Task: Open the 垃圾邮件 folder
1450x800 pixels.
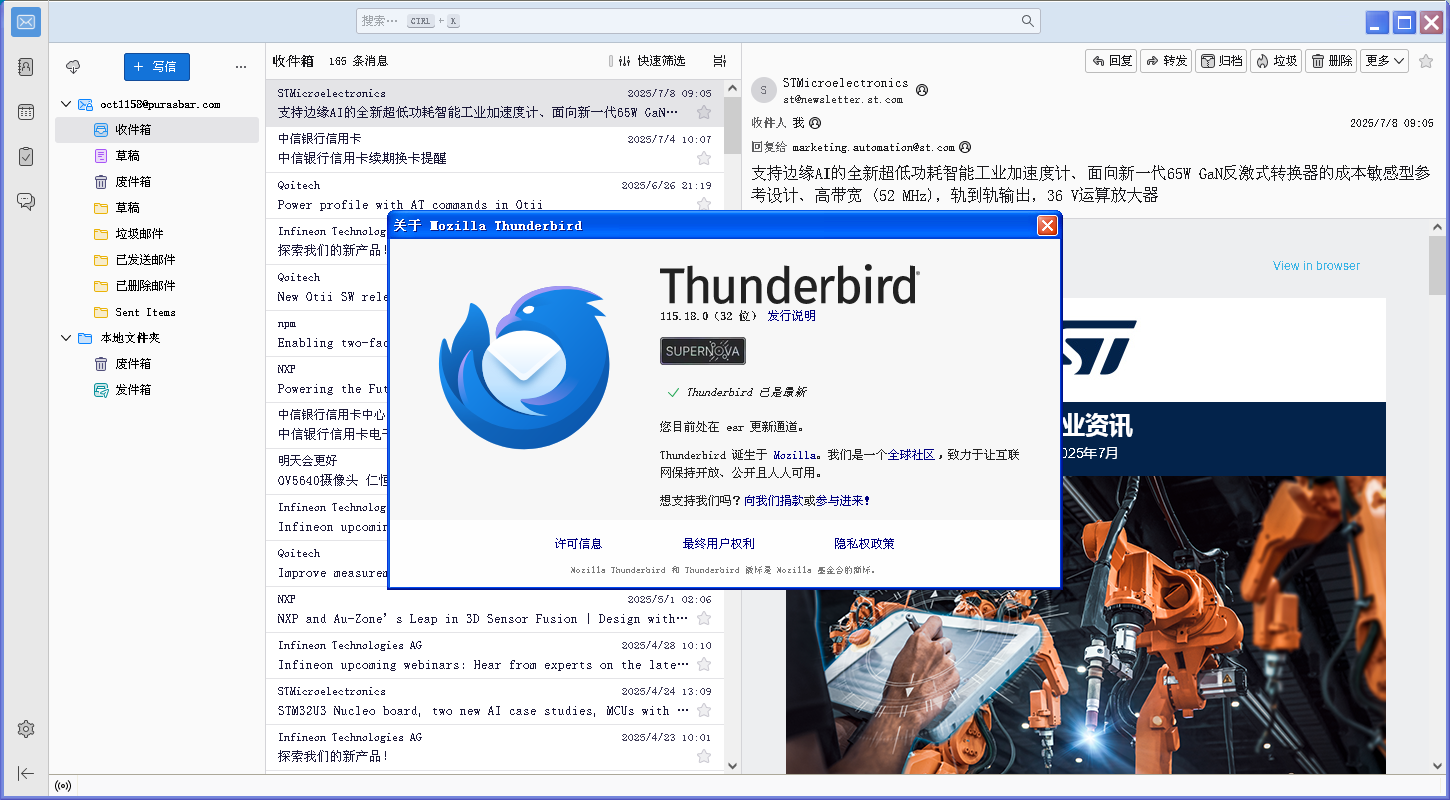Action: point(157,234)
